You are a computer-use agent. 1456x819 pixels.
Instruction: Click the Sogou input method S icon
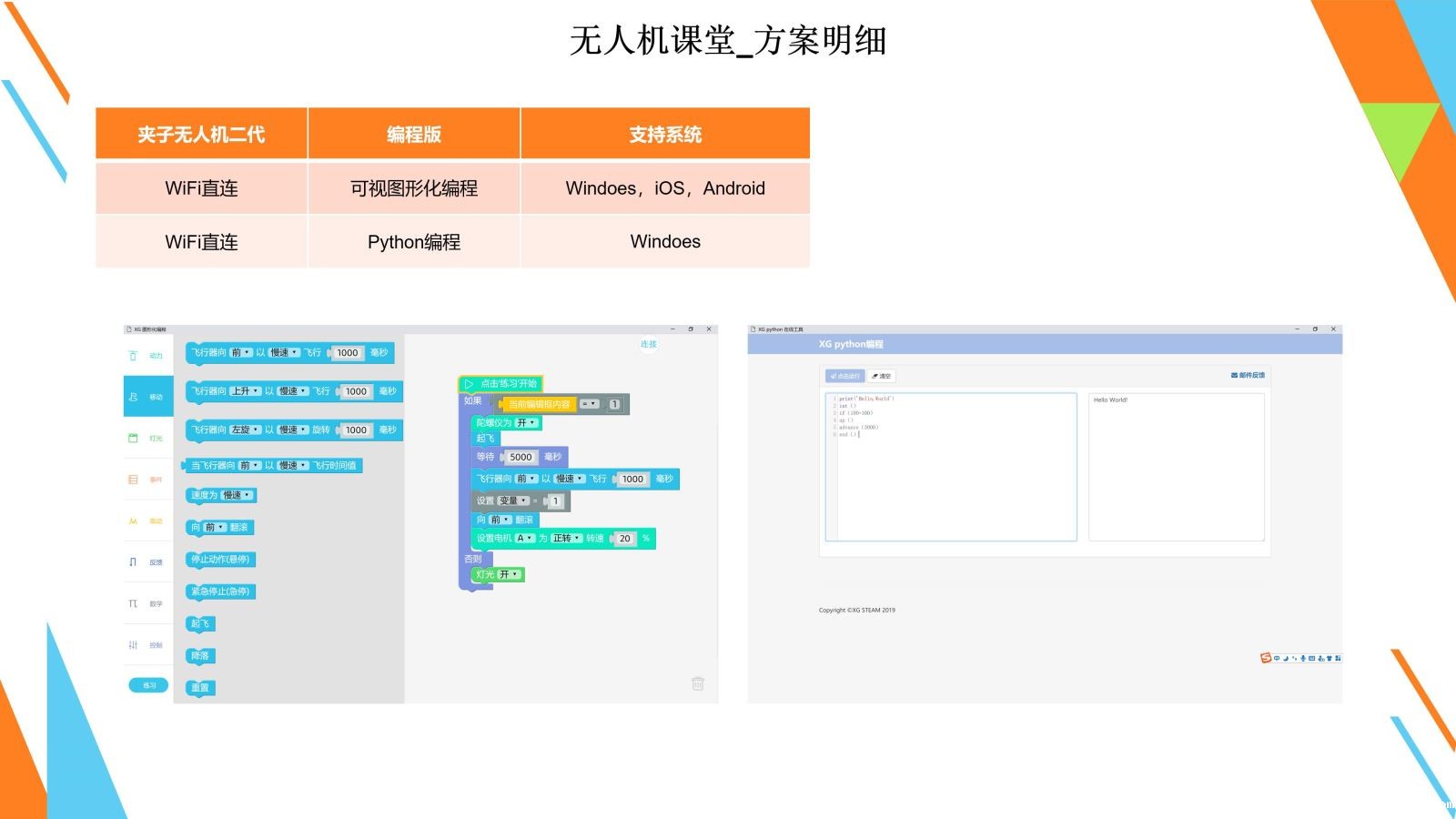point(1265,658)
